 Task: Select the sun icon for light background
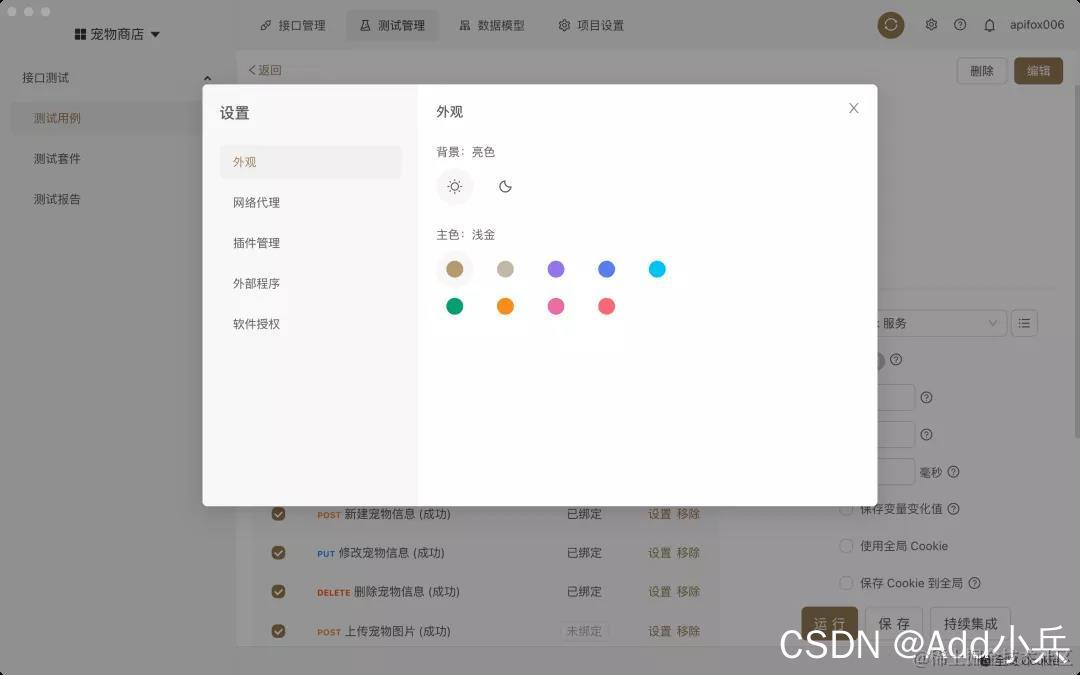pyautogui.click(x=455, y=186)
